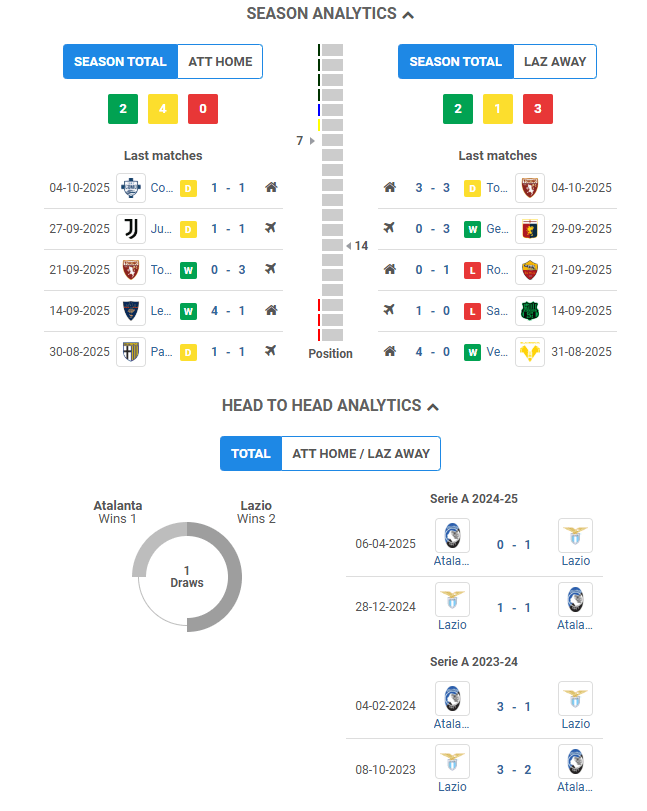Toggle head to head to ATT HOME / LAZ AWAY
Image resolution: width=647 pixels, height=811 pixels.
tap(361, 454)
